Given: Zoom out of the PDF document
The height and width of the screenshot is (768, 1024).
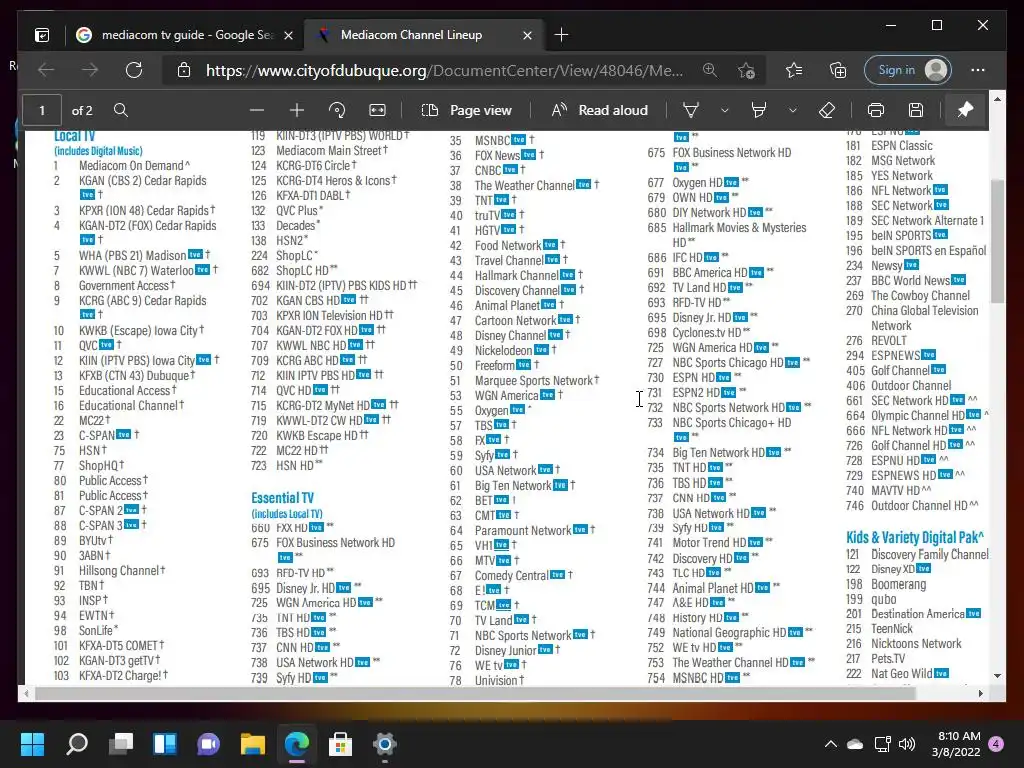Looking at the screenshot, I should (x=257, y=110).
